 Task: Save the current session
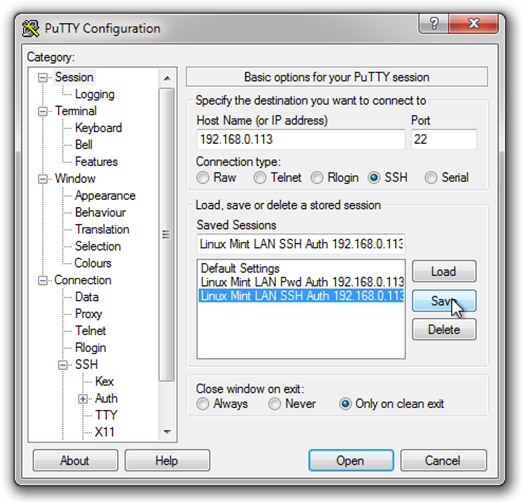(x=444, y=301)
